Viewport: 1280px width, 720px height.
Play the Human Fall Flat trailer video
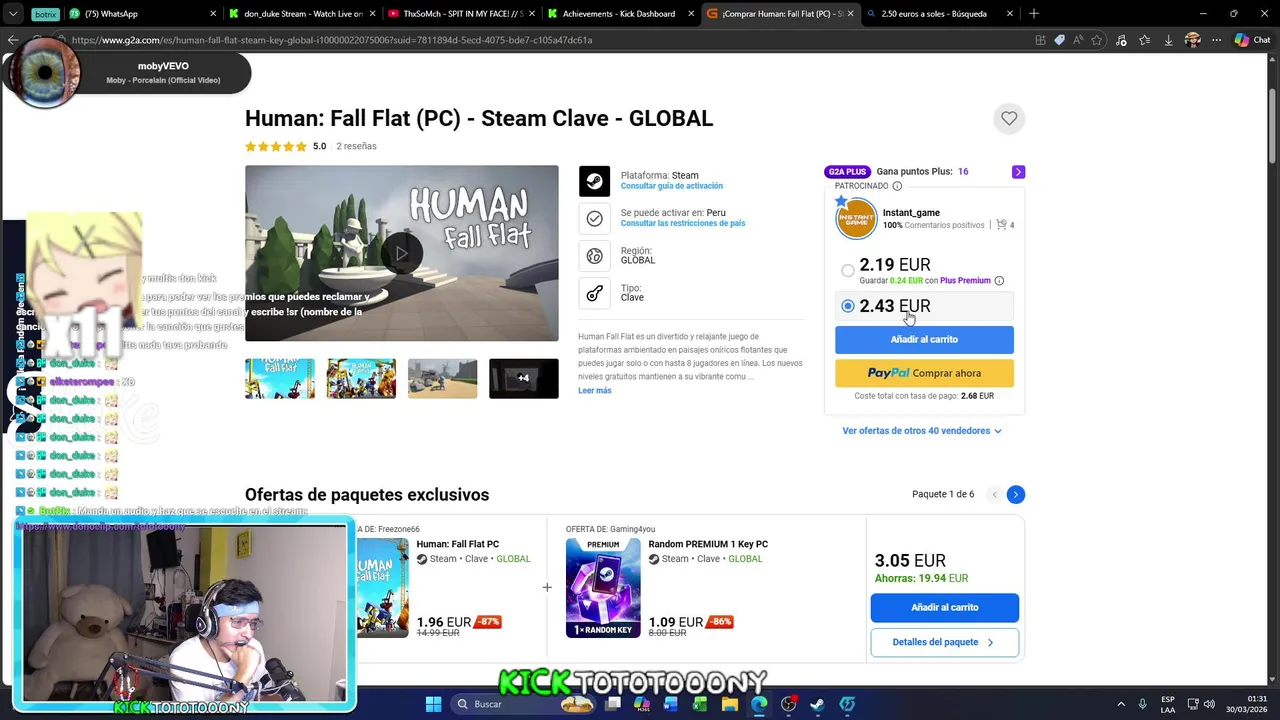pyautogui.click(x=401, y=253)
